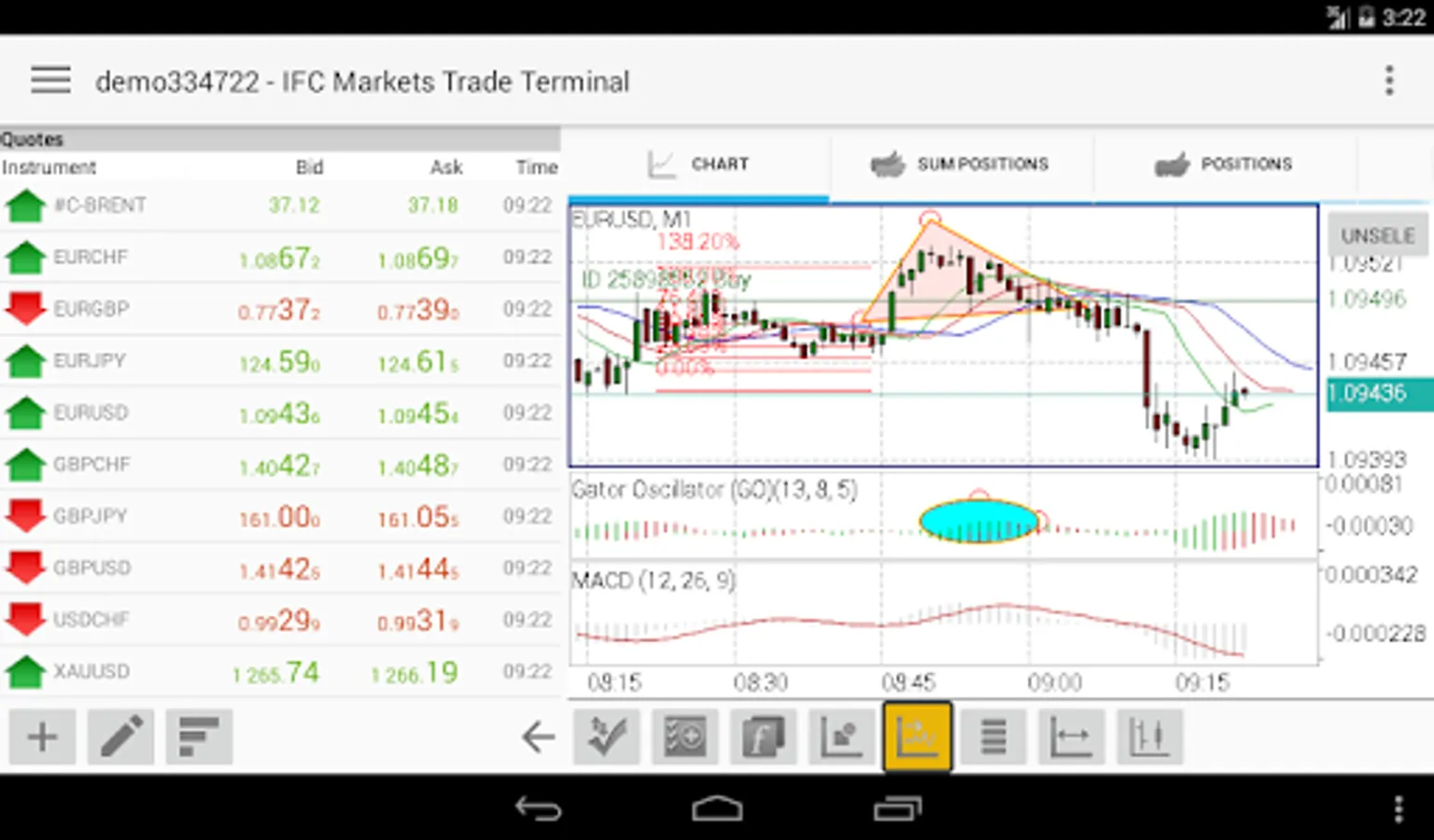Tap the Ask column header

[446, 167]
